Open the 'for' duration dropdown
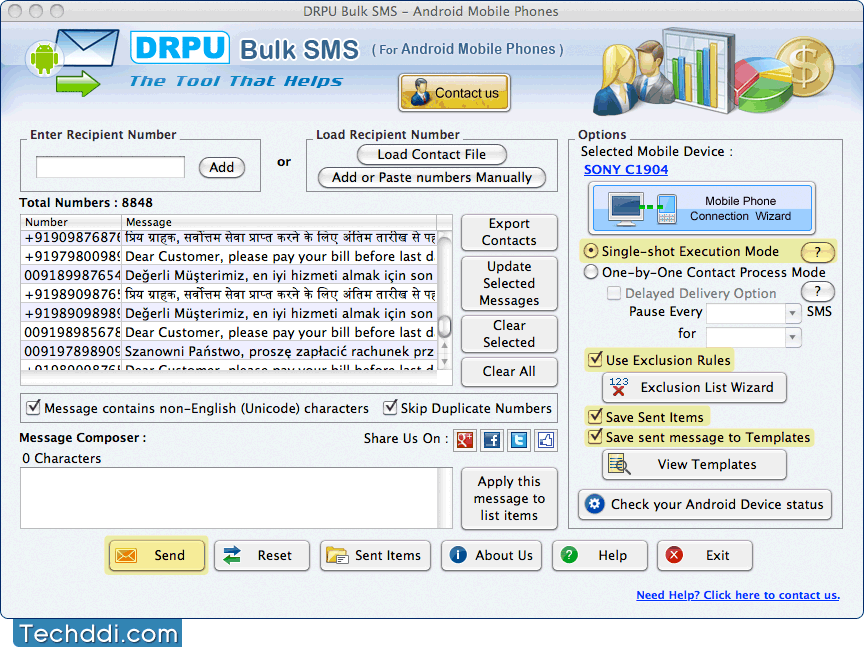864x647 pixels. pos(792,337)
